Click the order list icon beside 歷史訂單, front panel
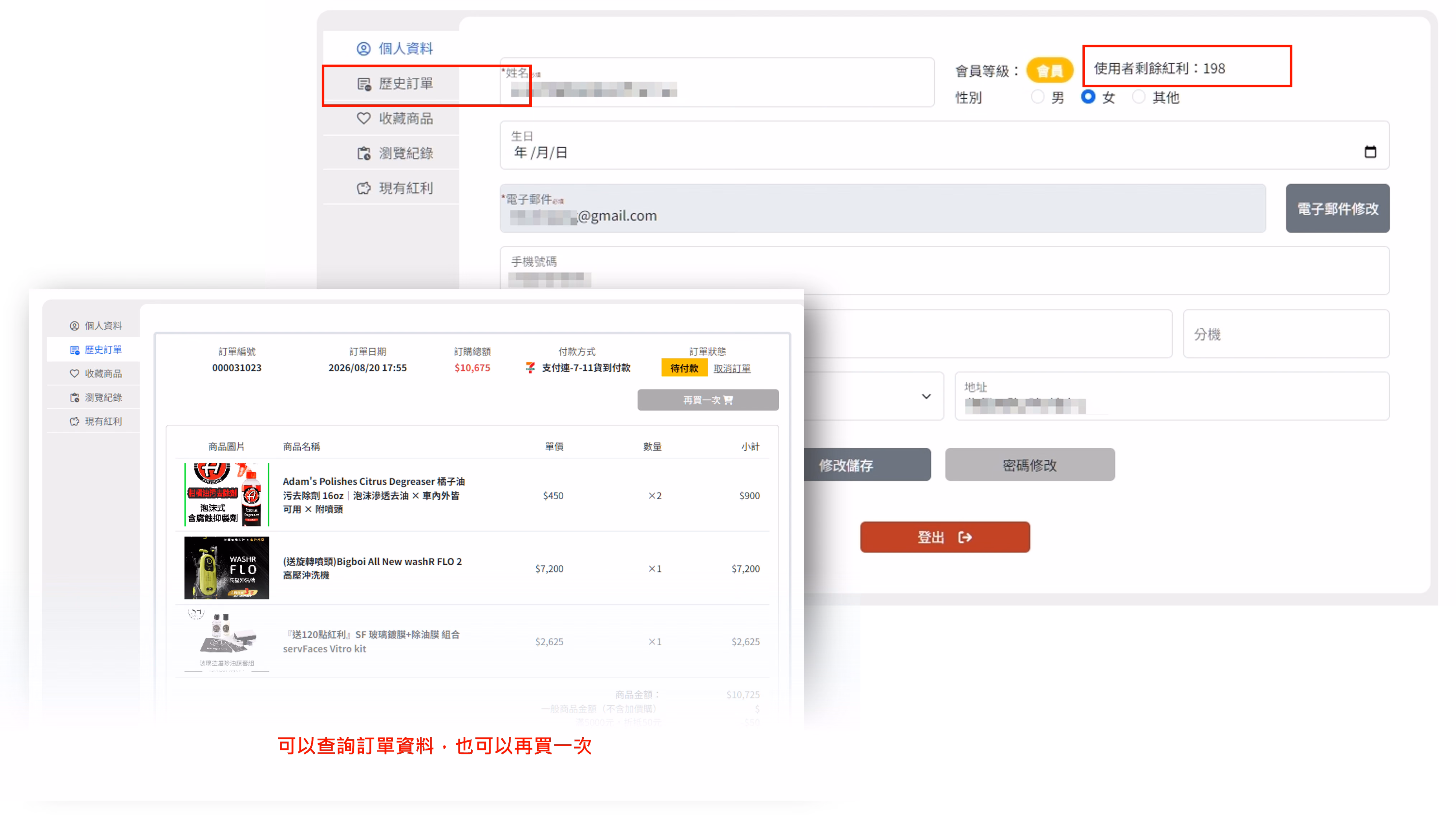The image size is (1456, 815). [x=74, y=350]
